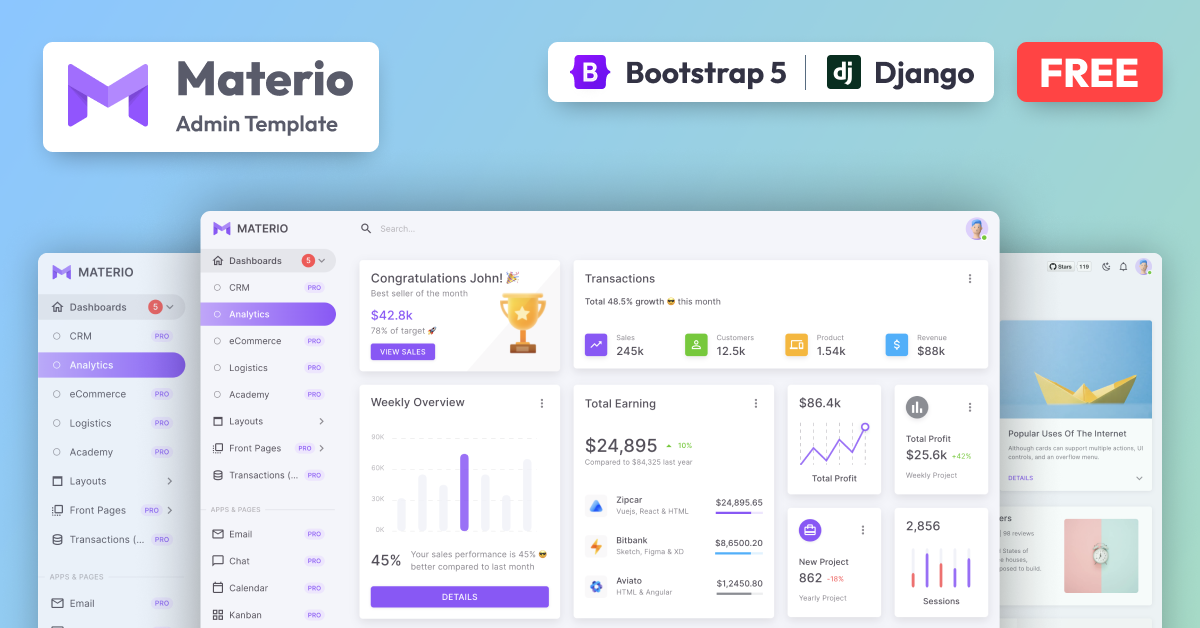The width and height of the screenshot is (1200, 628).
Task: Click the Calendar icon in the front window sidebar
Action: (x=218, y=588)
